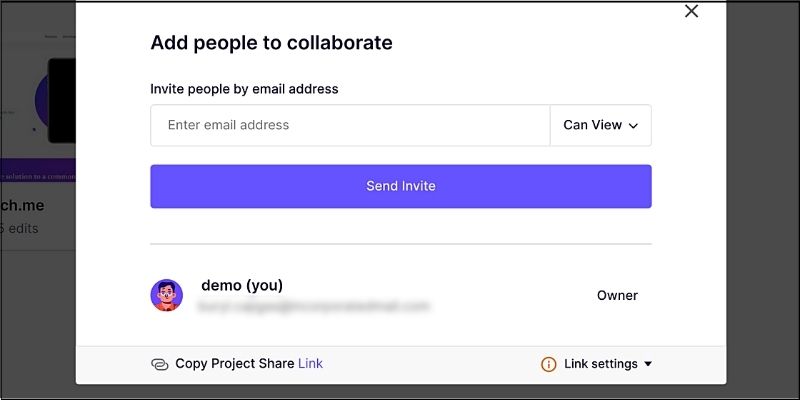Follow the purple Link hyperlink
The width and height of the screenshot is (800, 400).
tap(310, 364)
